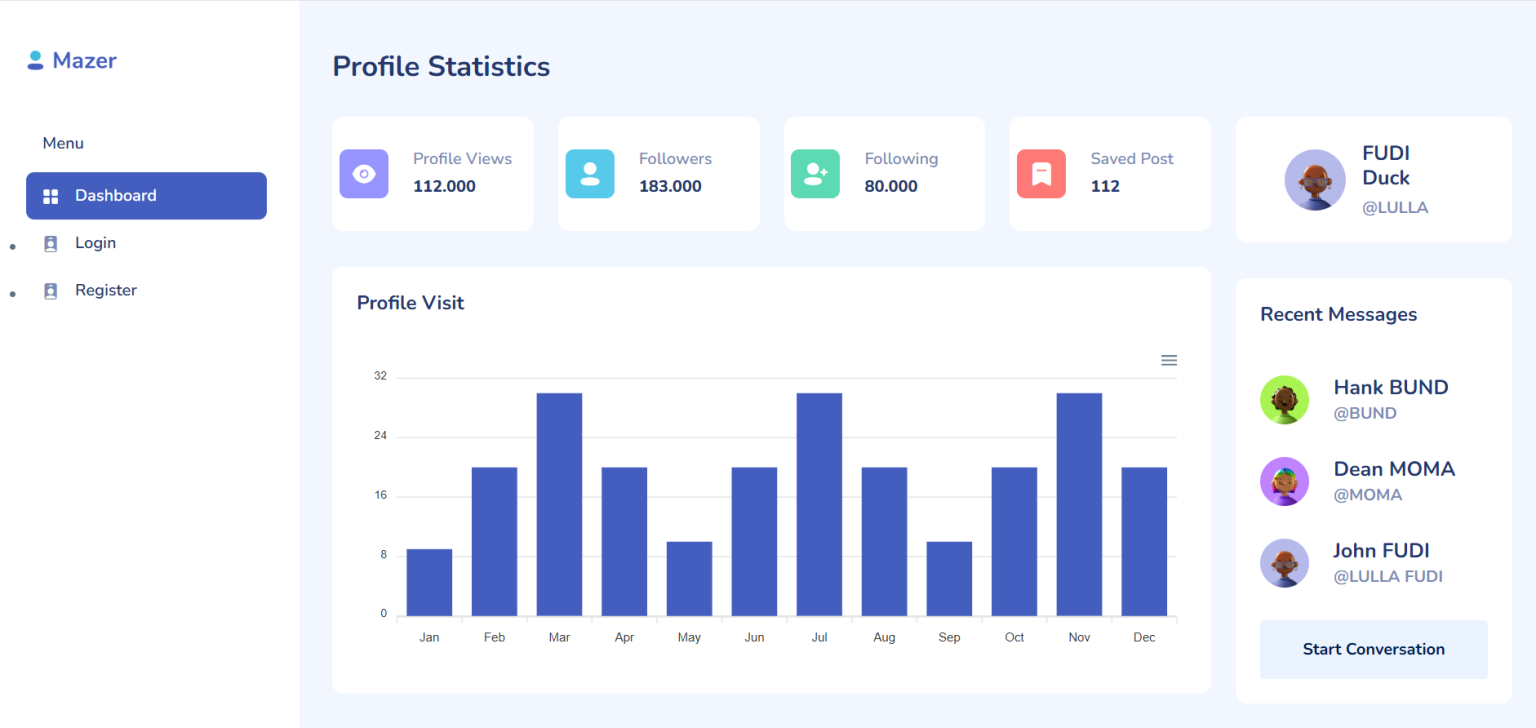This screenshot has height=728, width=1536.
Task: Click the Profile Views eye icon
Action: click(364, 173)
